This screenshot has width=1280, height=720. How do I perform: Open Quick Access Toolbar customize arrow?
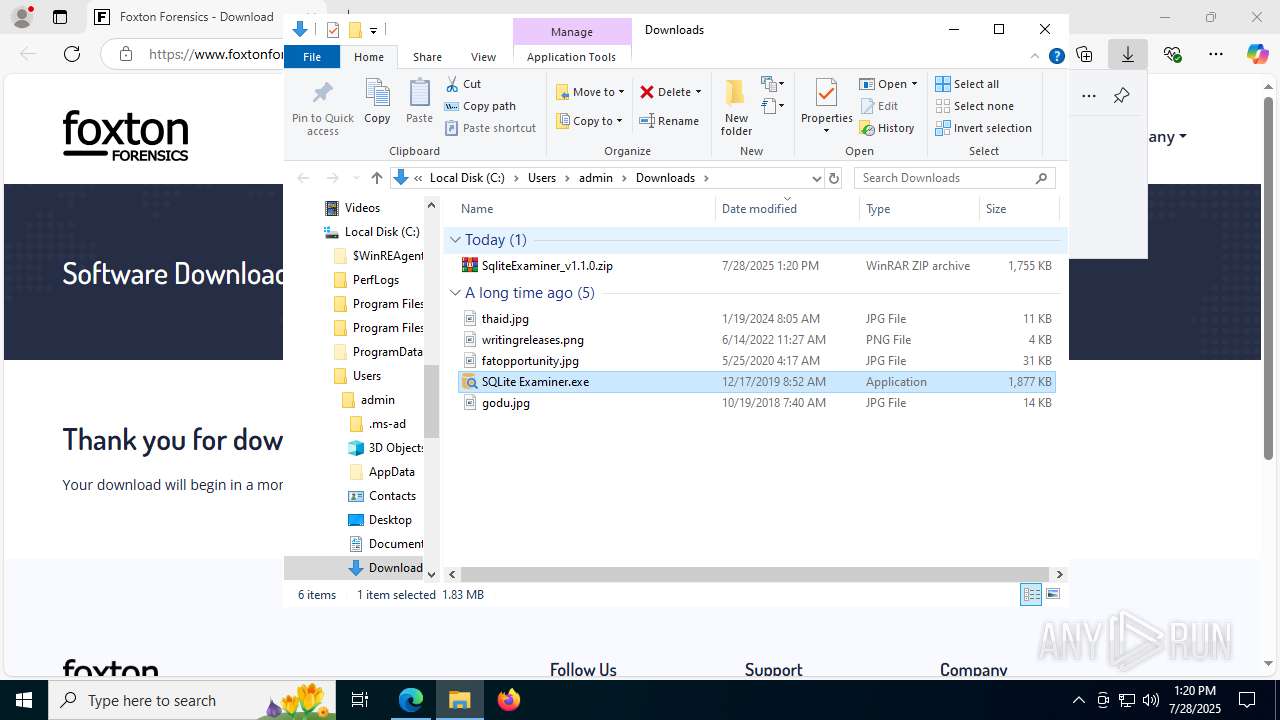[x=373, y=30]
